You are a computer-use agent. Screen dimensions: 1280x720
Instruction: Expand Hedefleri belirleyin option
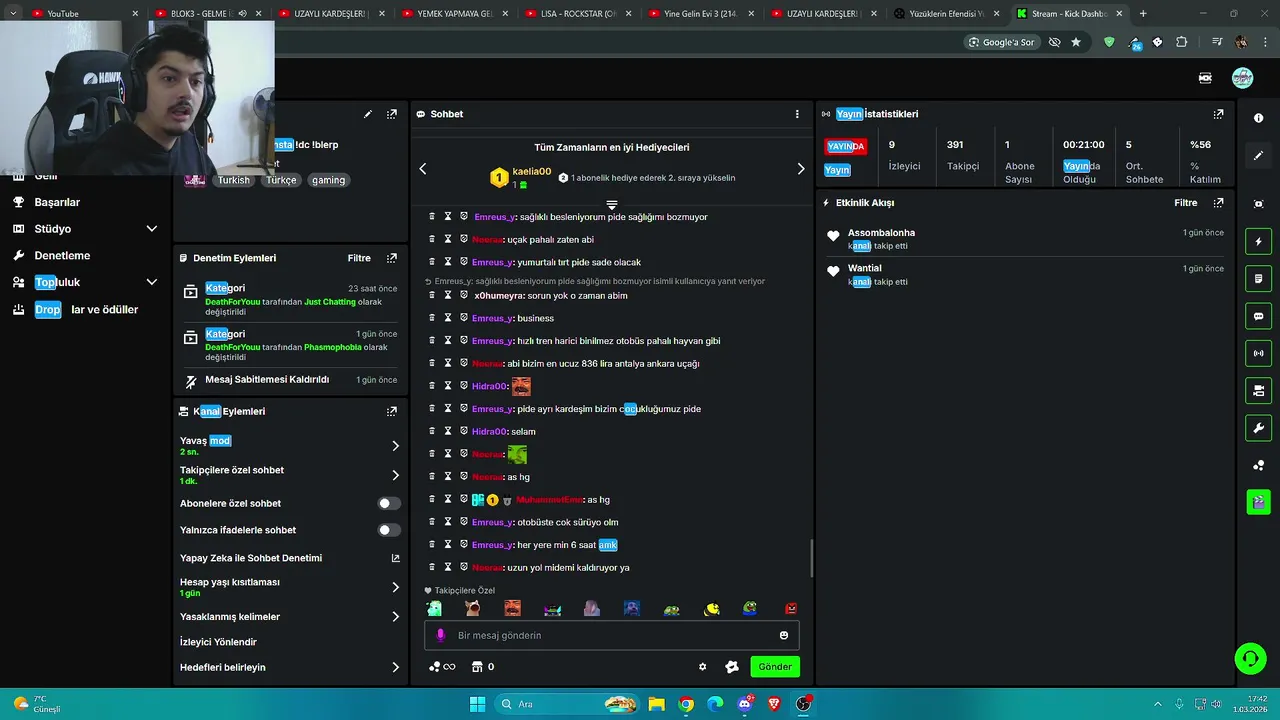(395, 667)
